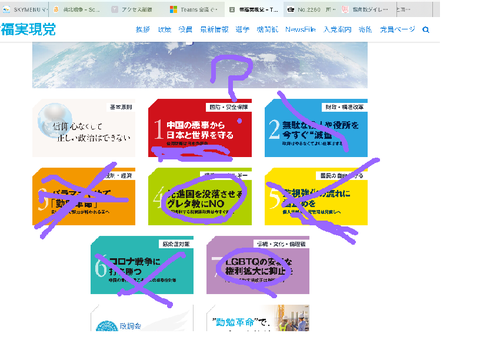Open green card グレタ教にNO

click(200, 197)
